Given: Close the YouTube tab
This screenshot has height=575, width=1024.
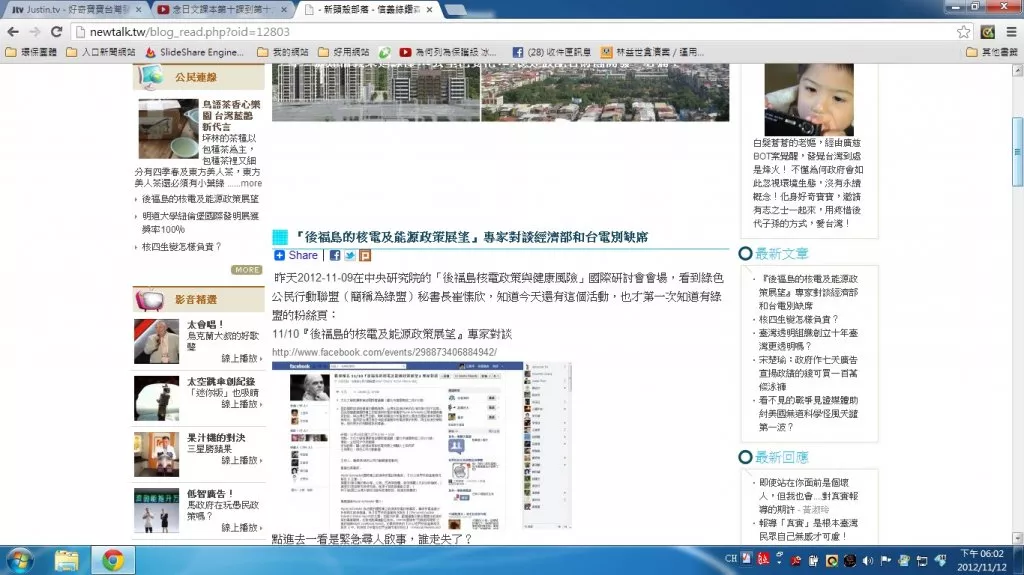Looking at the screenshot, I should point(284,10).
